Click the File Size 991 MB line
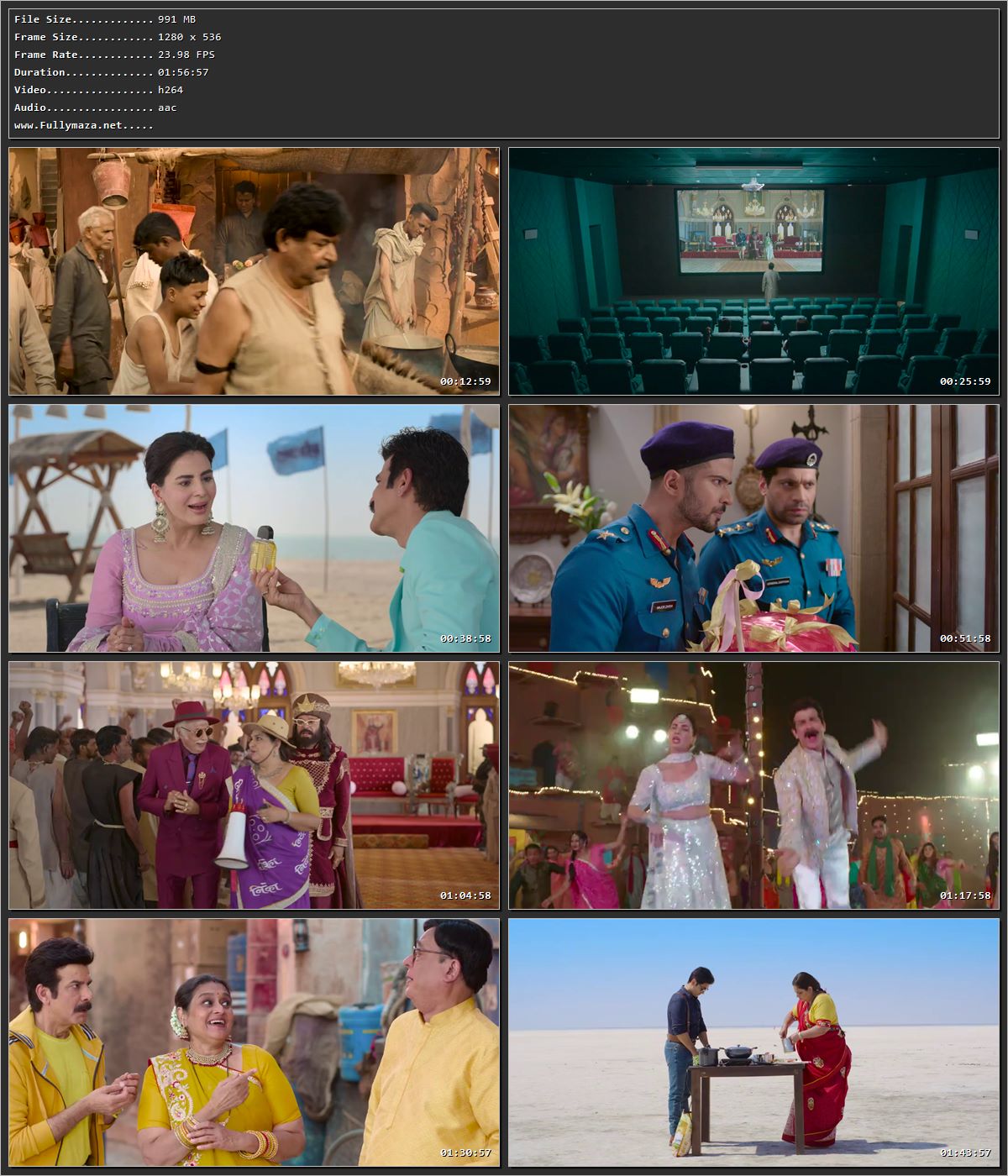 107,19
